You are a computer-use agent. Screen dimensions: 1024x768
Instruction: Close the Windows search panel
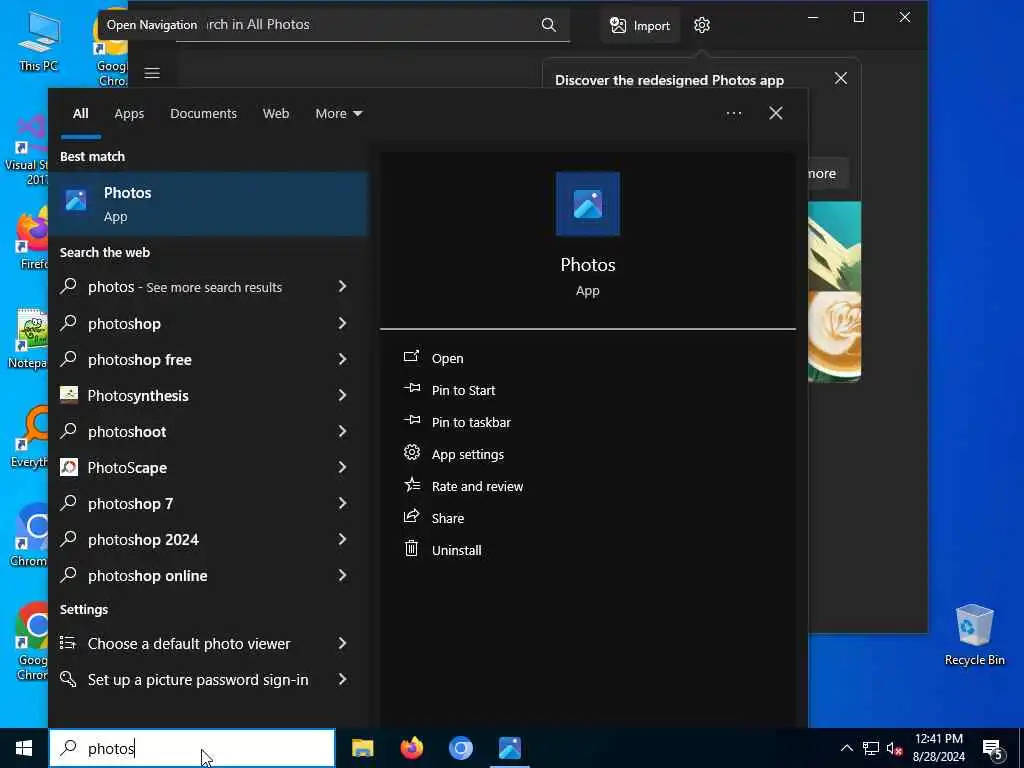click(775, 113)
